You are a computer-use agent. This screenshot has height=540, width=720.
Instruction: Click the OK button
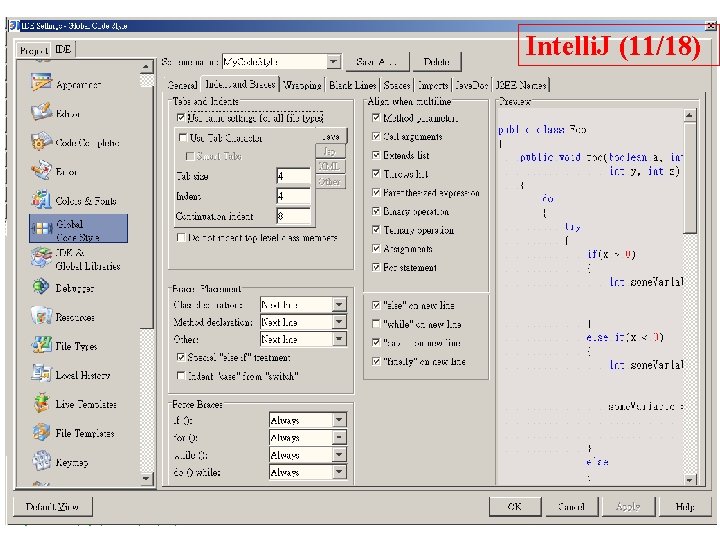[515, 506]
